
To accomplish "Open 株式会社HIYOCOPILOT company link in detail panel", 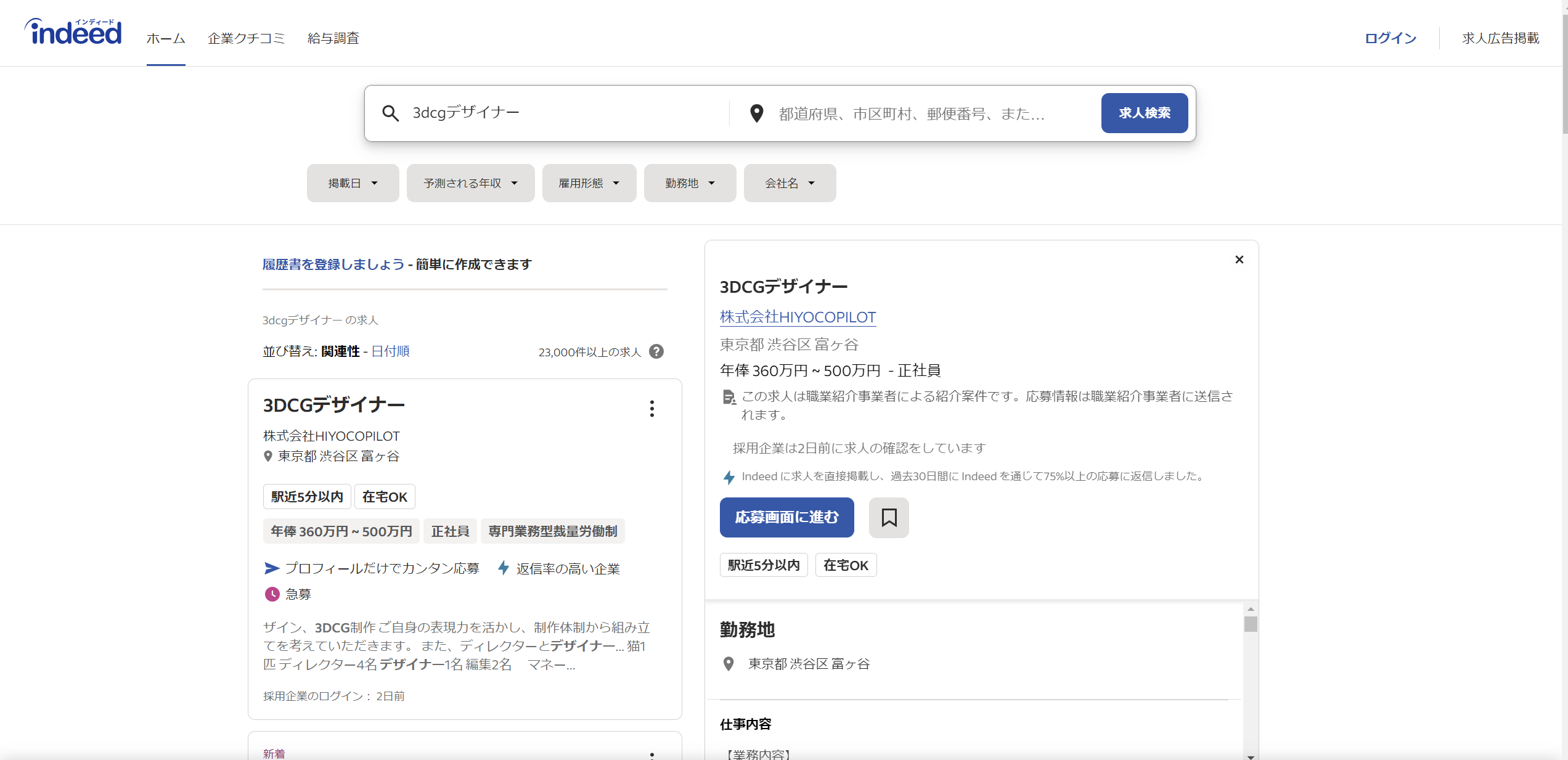I will pyautogui.click(x=798, y=317).
